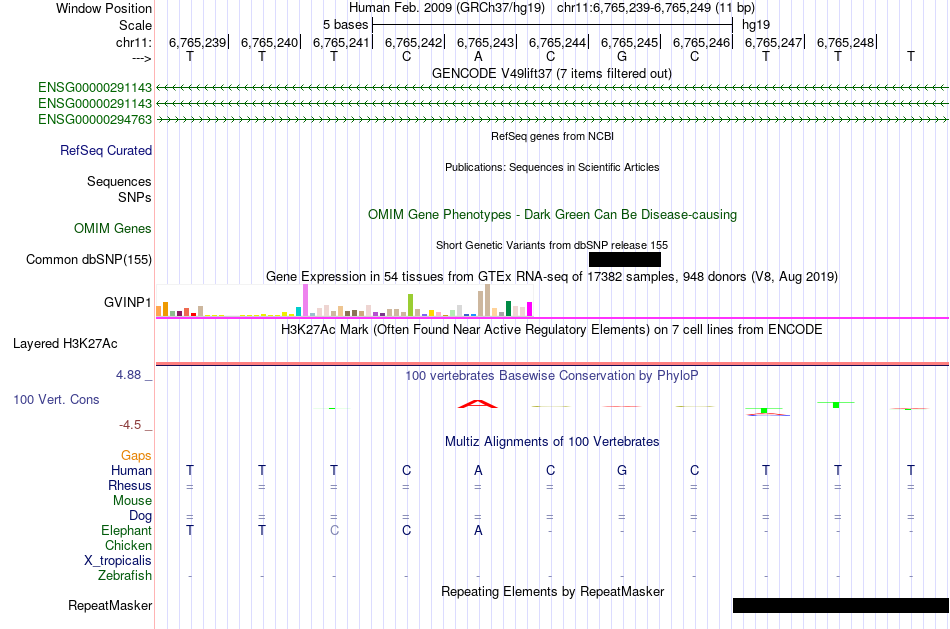The width and height of the screenshot is (950, 629).
Task: Select the GVINP1 expression label
Action: tap(127, 302)
